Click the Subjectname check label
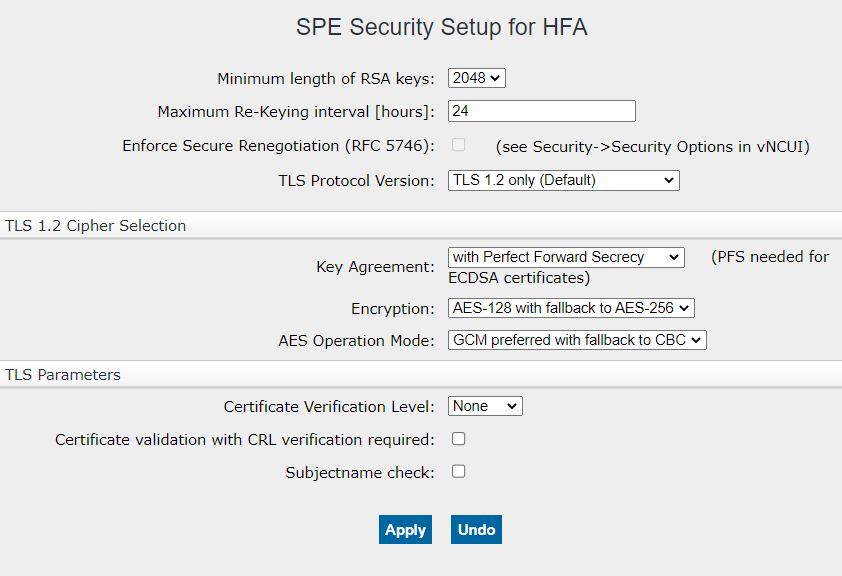The width and height of the screenshot is (842, 576). pos(360,473)
